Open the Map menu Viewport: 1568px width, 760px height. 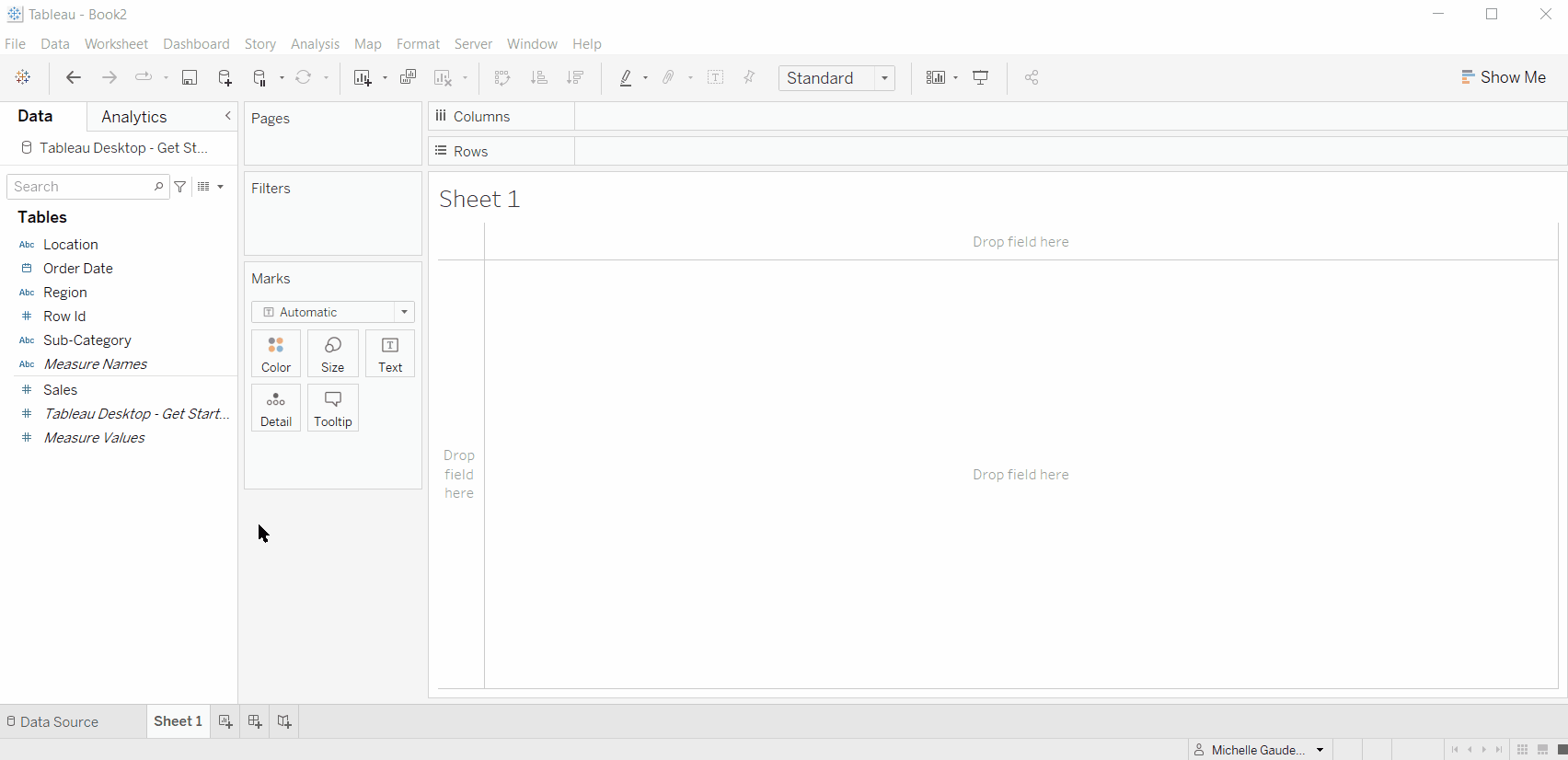pos(368,44)
